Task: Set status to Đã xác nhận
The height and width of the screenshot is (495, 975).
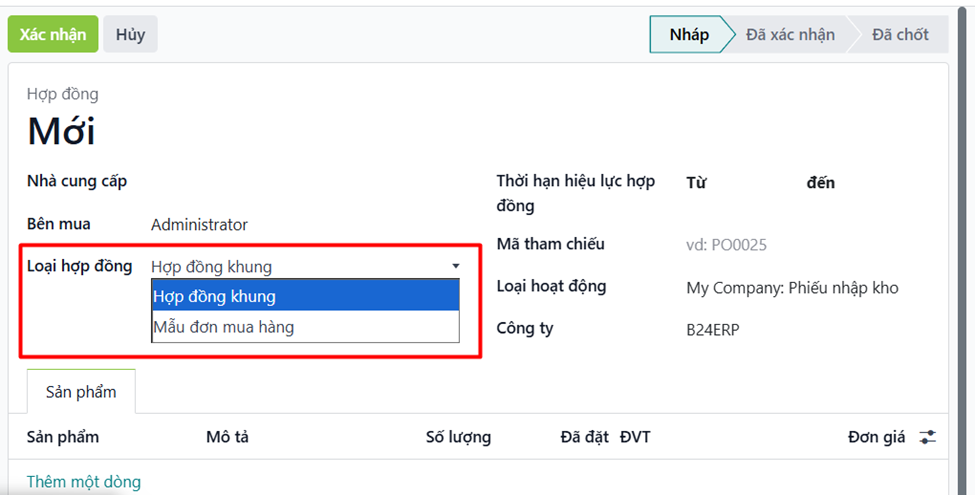Action: (x=790, y=34)
